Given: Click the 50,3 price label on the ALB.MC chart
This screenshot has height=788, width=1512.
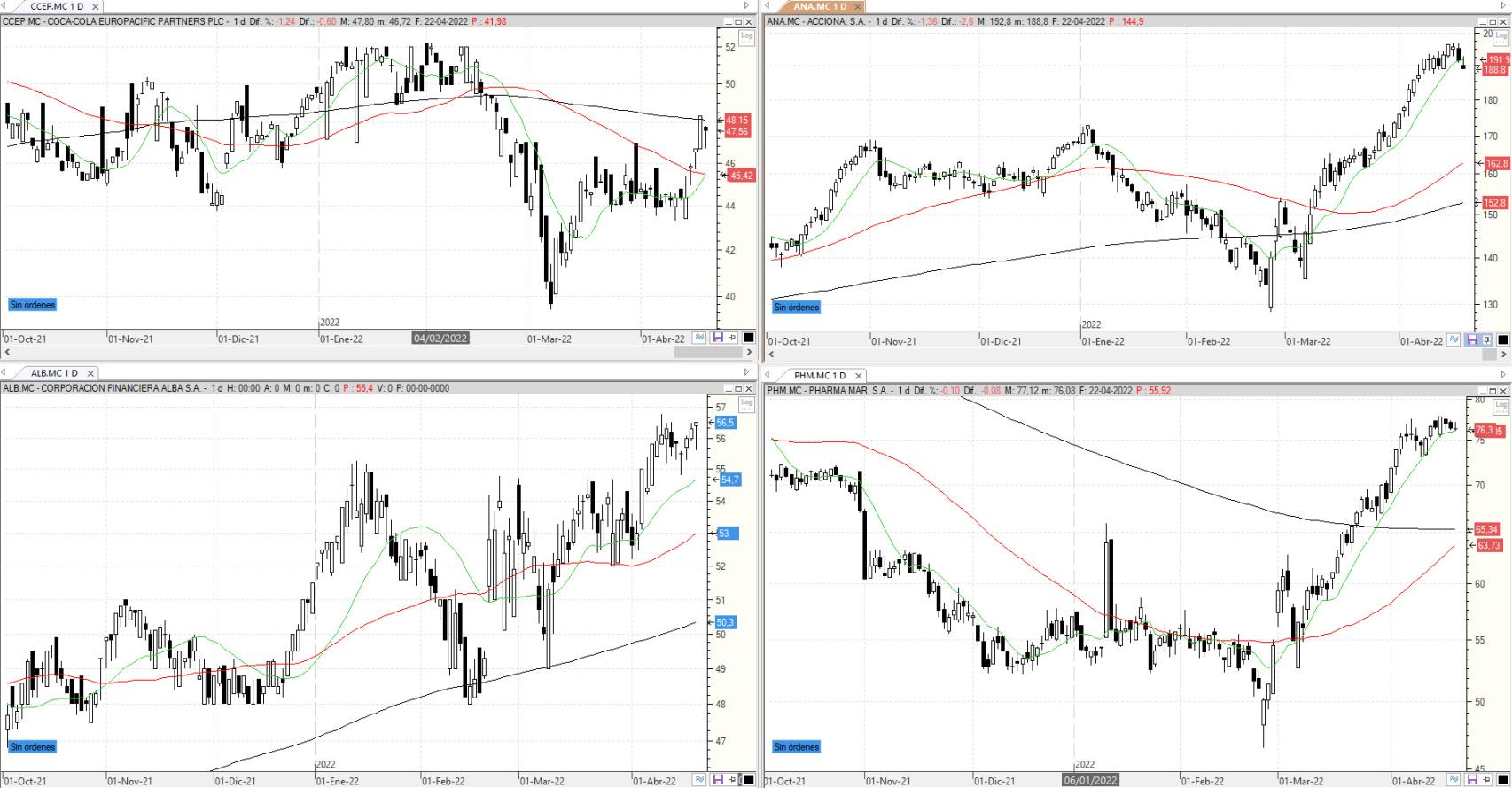Looking at the screenshot, I should tap(726, 622).
